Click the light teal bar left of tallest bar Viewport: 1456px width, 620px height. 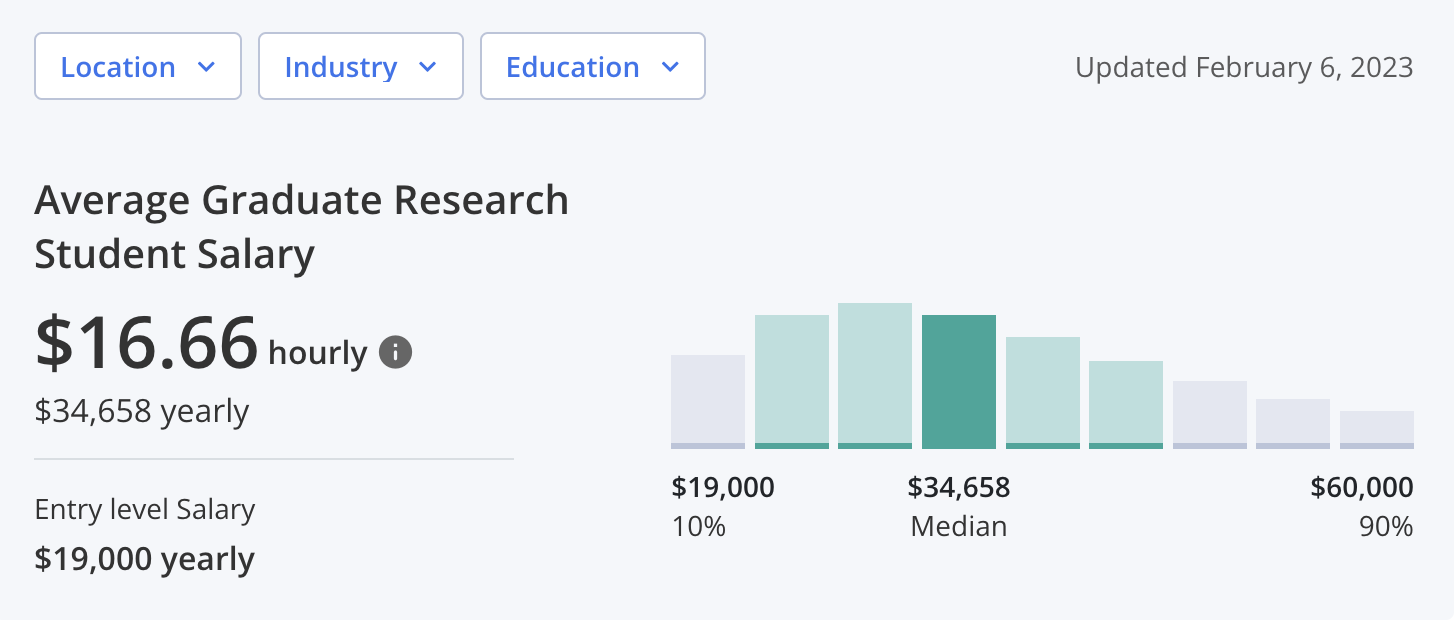tap(792, 382)
